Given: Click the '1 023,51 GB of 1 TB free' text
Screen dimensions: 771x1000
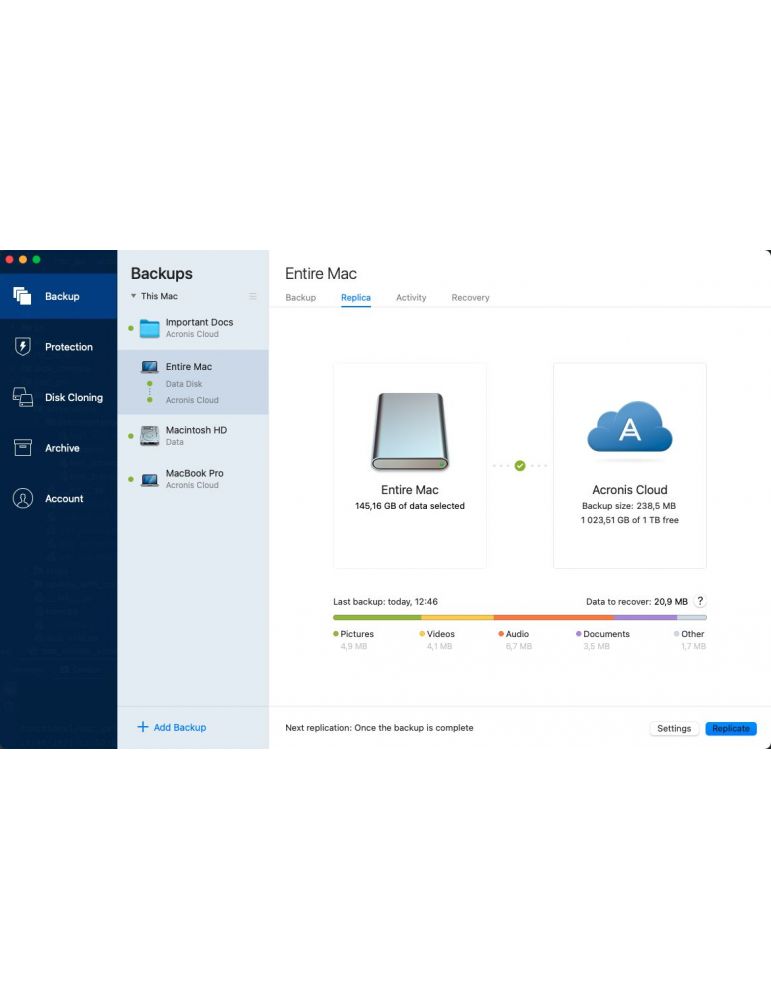Looking at the screenshot, I should point(629,520).
